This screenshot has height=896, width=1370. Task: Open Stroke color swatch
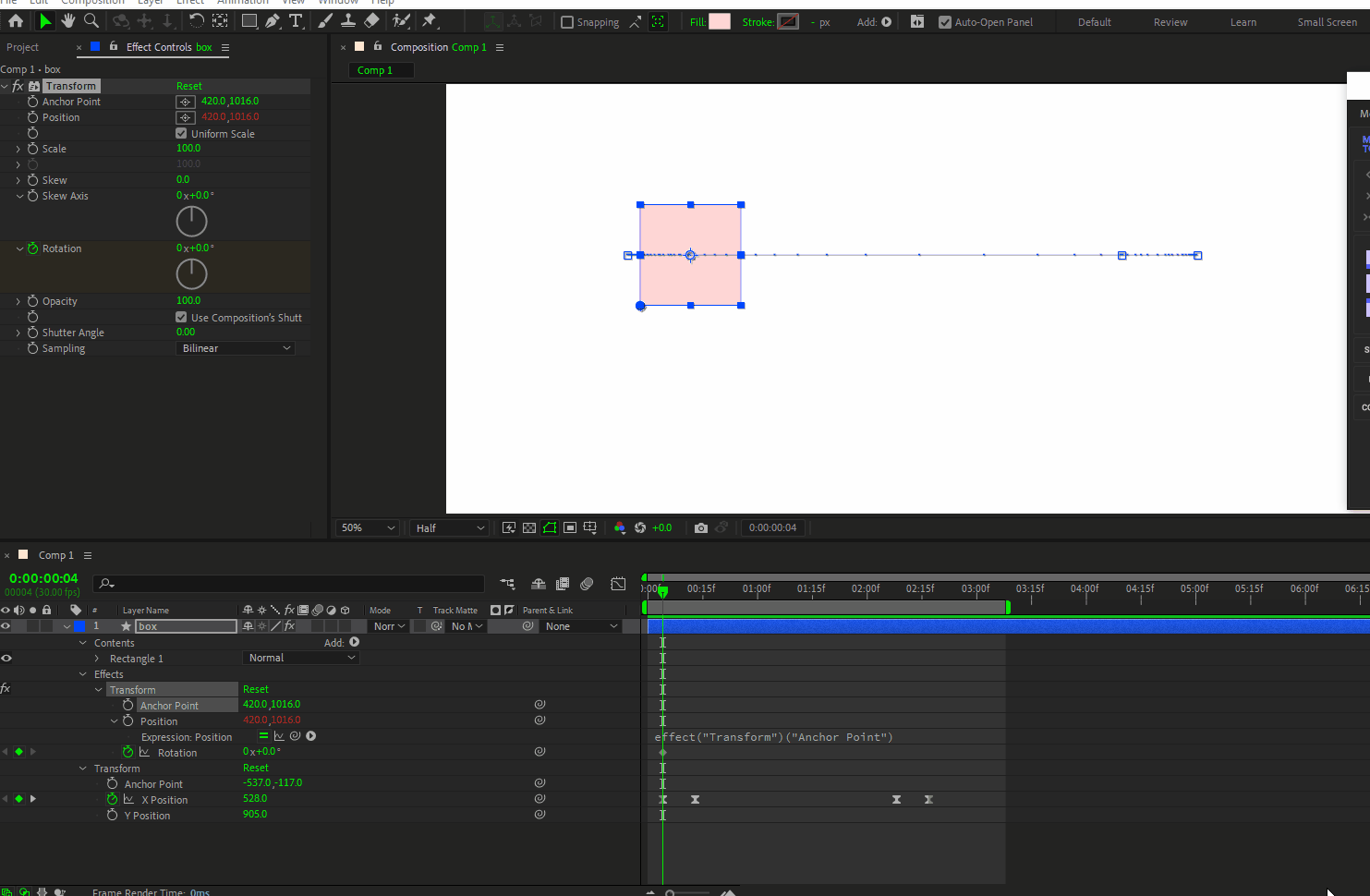(788, 21)
